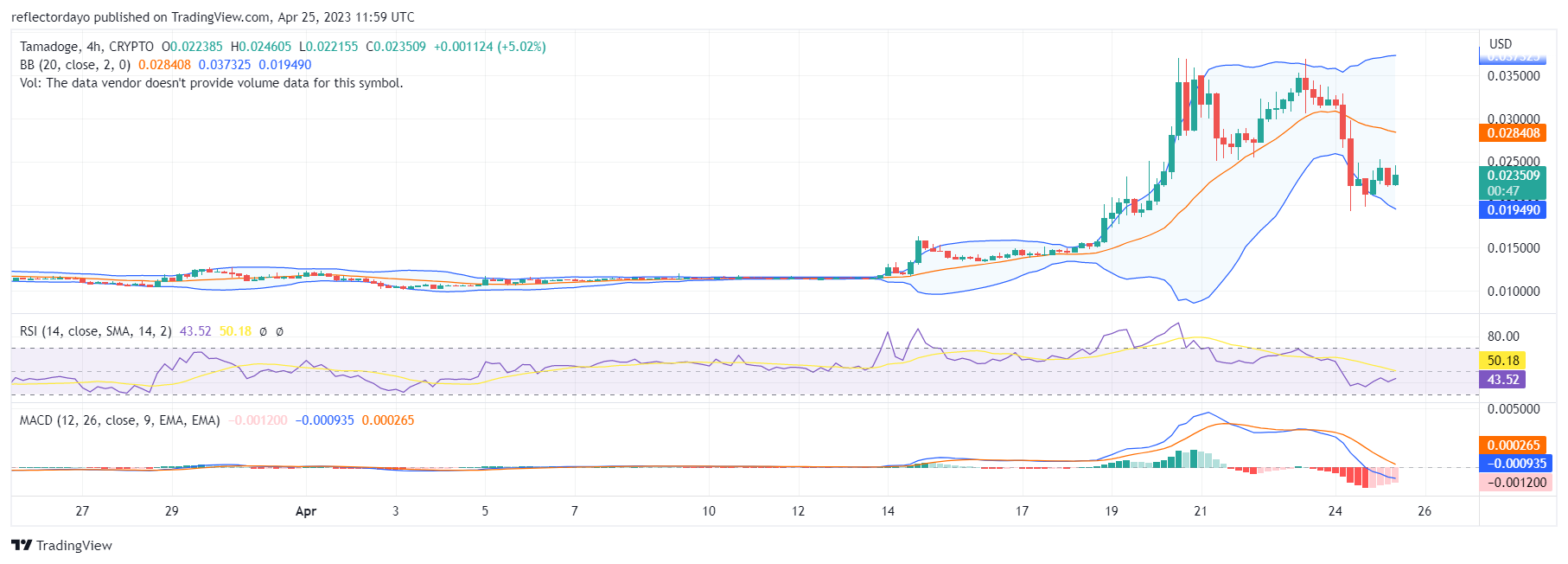Click the 0.010000 price axis label

[1514, 292]
